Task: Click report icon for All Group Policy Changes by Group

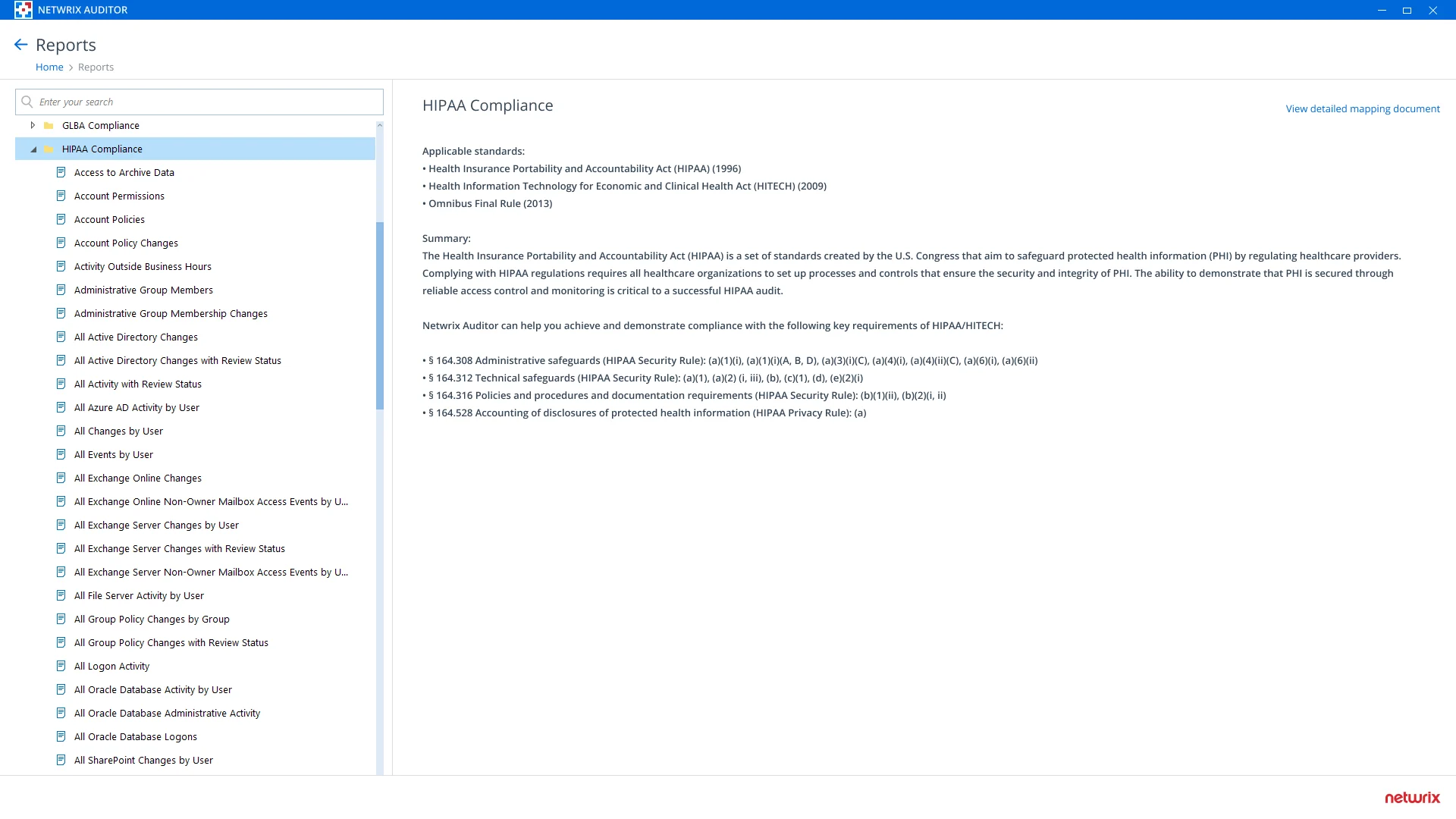Action: (61, 619)
